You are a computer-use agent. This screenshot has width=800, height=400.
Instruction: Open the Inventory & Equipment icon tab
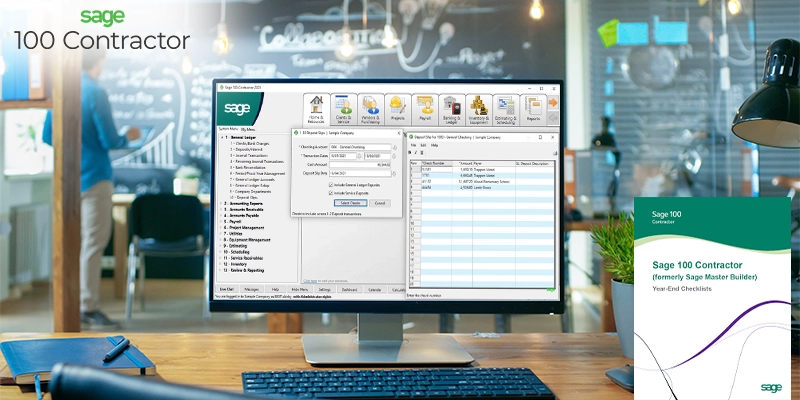(479, 105)
